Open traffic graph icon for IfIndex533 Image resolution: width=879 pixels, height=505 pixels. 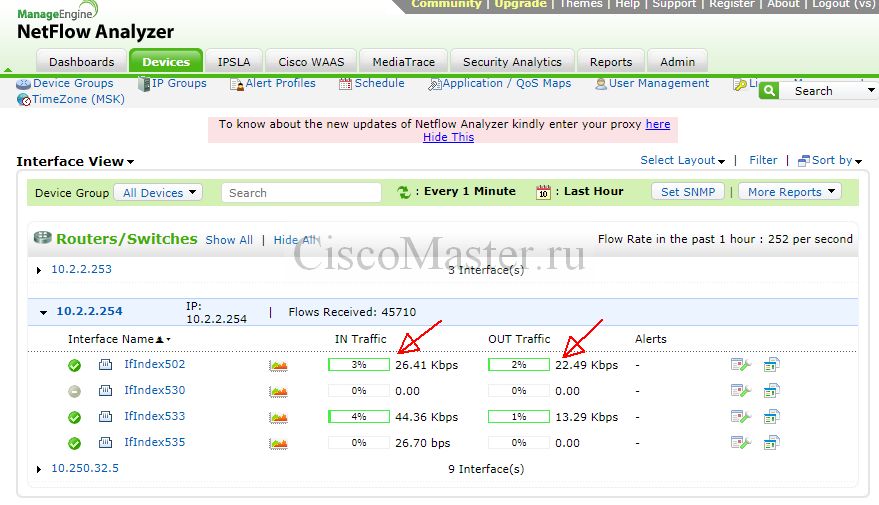pos(278,417)
